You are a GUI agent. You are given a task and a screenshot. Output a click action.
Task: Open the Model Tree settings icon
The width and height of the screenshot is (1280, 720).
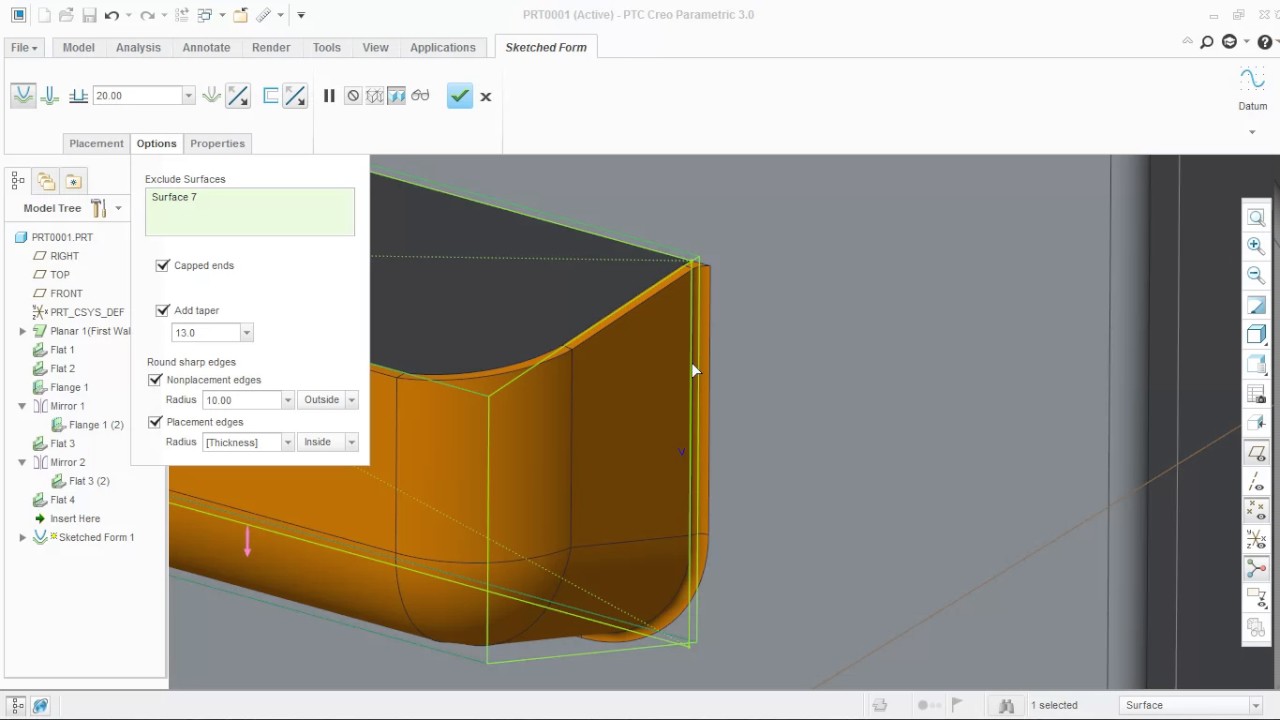[99, 208]
